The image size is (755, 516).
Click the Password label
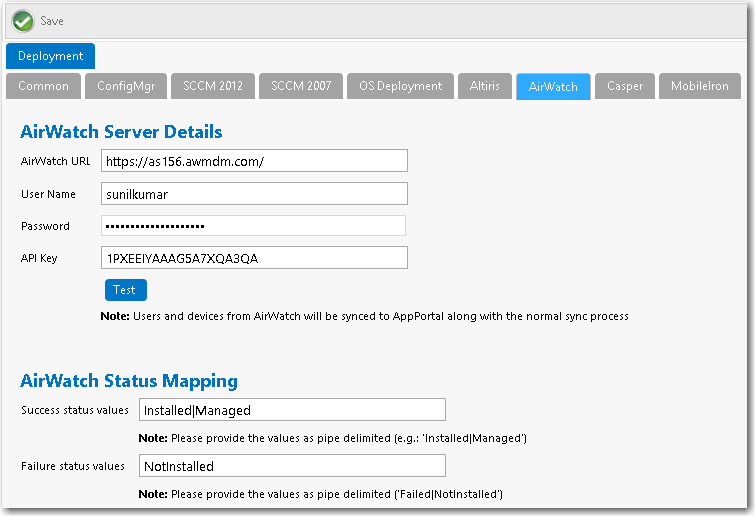(45, 226)
